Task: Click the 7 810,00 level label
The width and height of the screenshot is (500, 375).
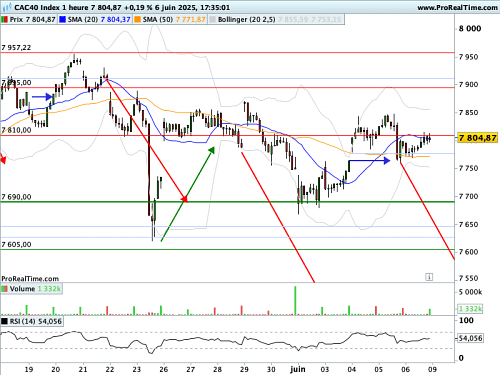Action: tap(16, 130)
